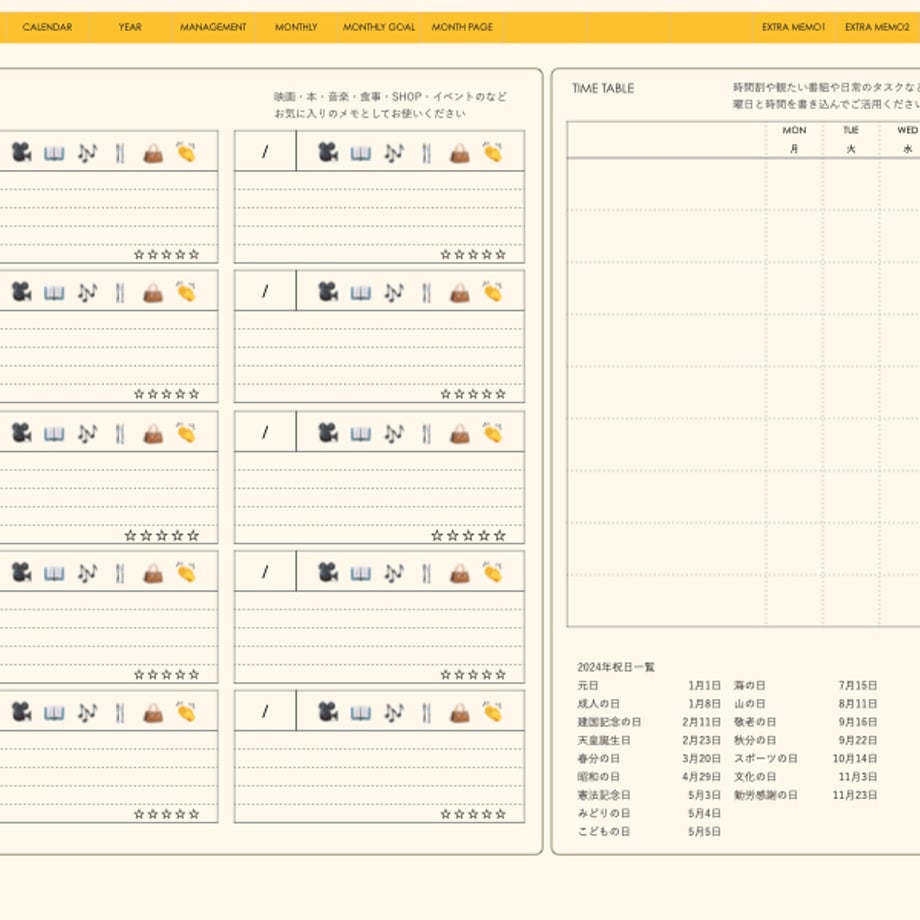Click the 2024年祝日一覧 heading
This screenshot has height=920, width=920.
click(x=615, y=667)
